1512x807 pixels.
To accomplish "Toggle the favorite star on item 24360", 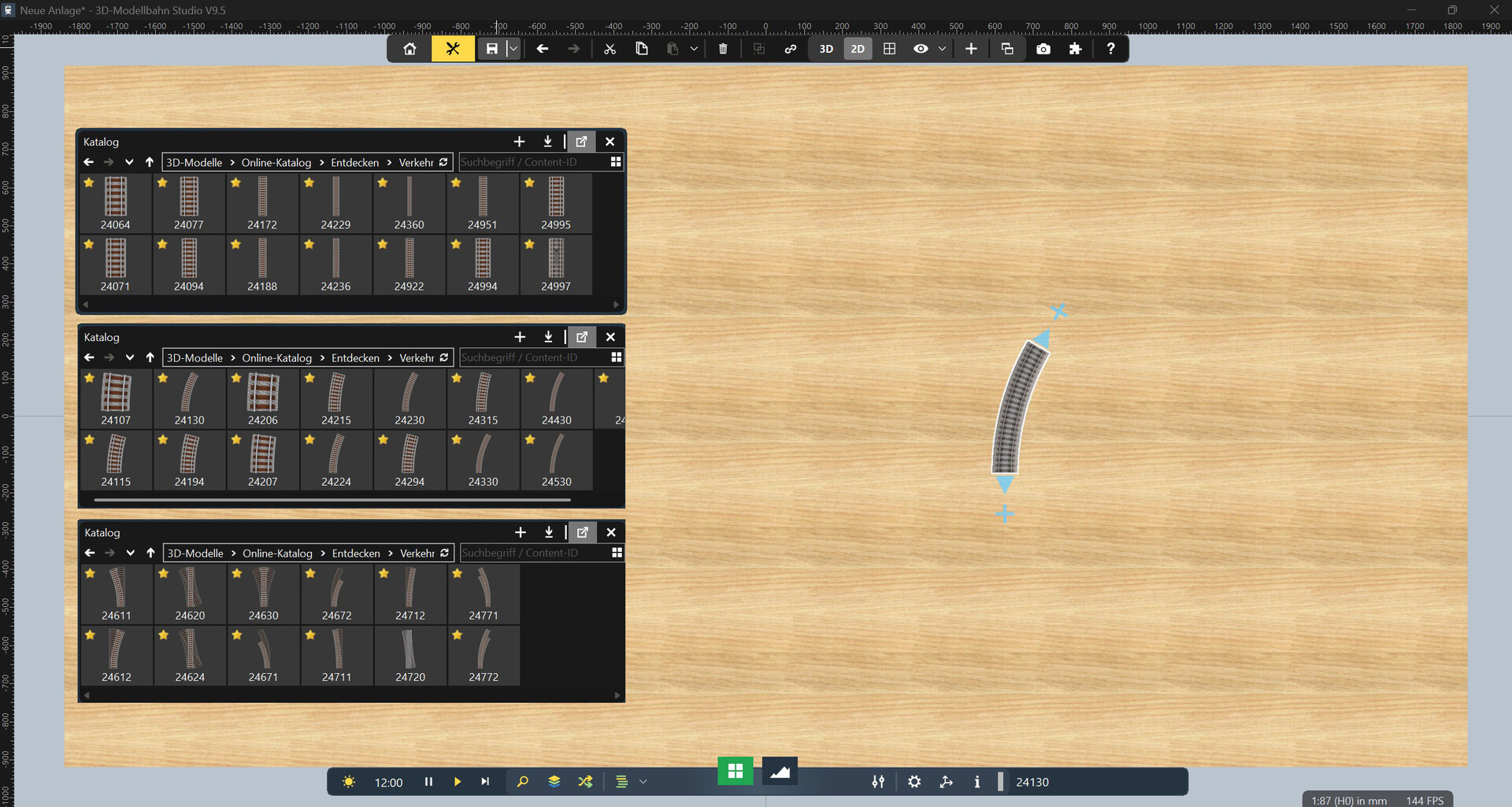I will coord(383,183).
